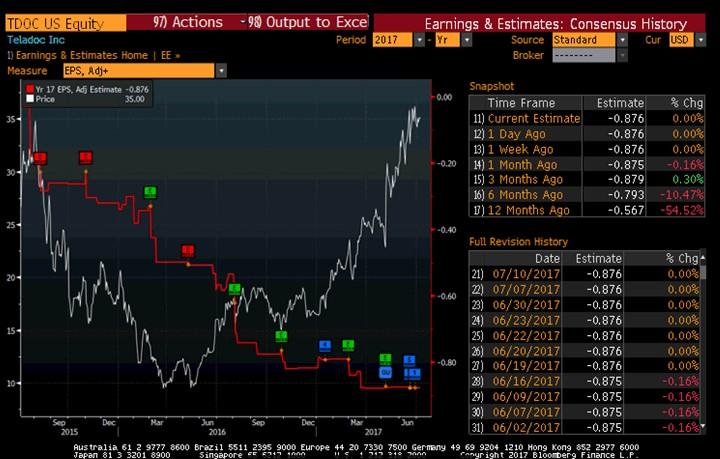Click the Teladoc Inc company name
Screen dimensions: 720x459
(x=36, y=40)
